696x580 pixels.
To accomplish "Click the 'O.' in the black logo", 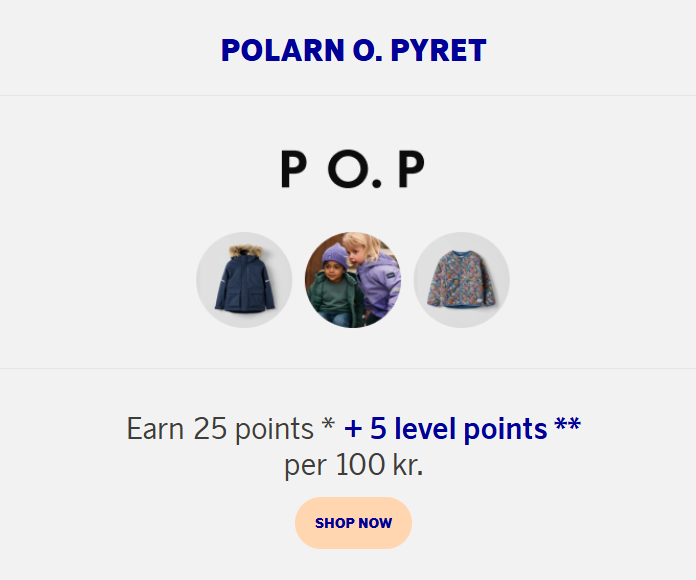I will click(x=354, y=170).
